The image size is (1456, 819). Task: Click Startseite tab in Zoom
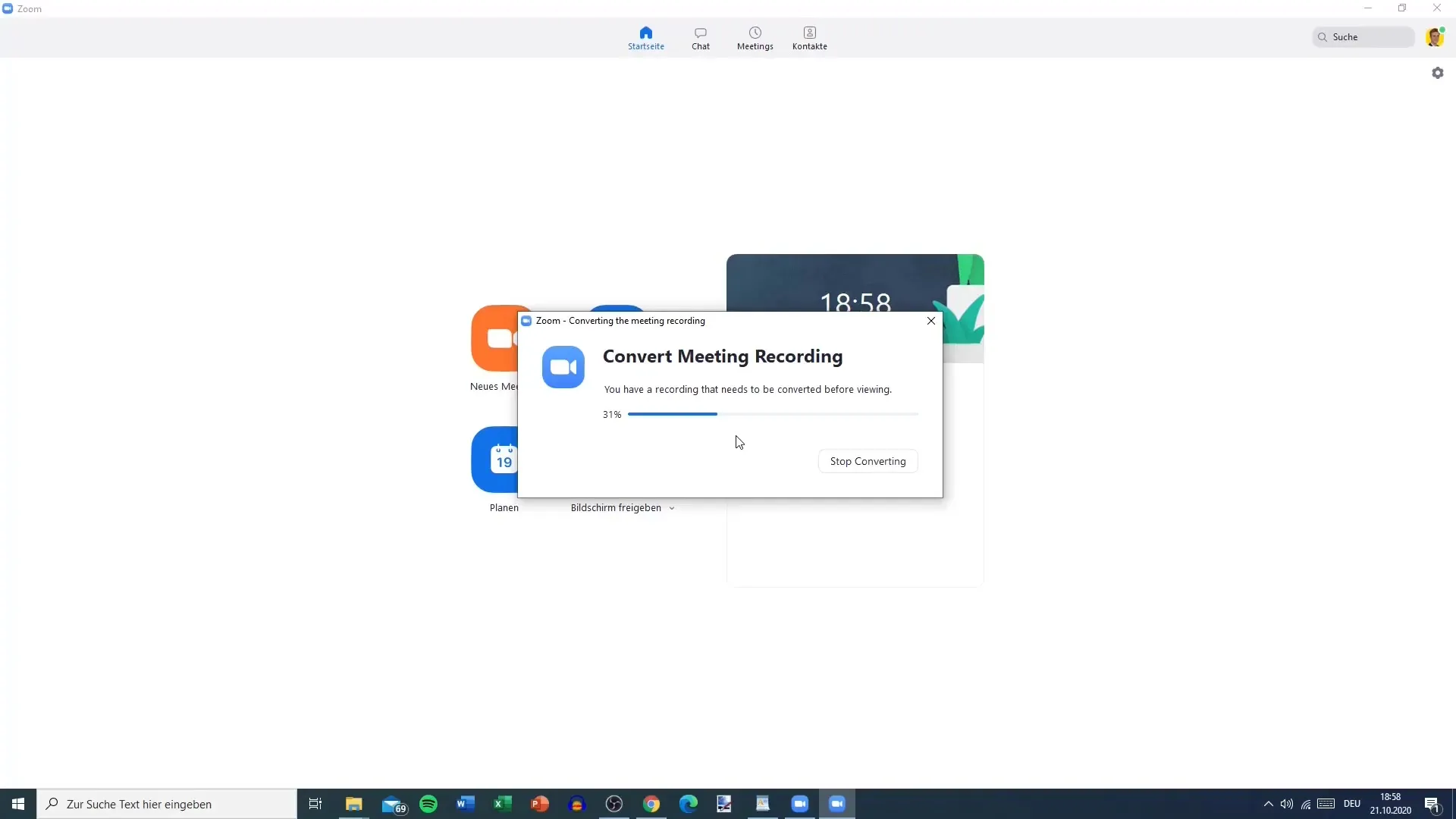coord(646,37)
